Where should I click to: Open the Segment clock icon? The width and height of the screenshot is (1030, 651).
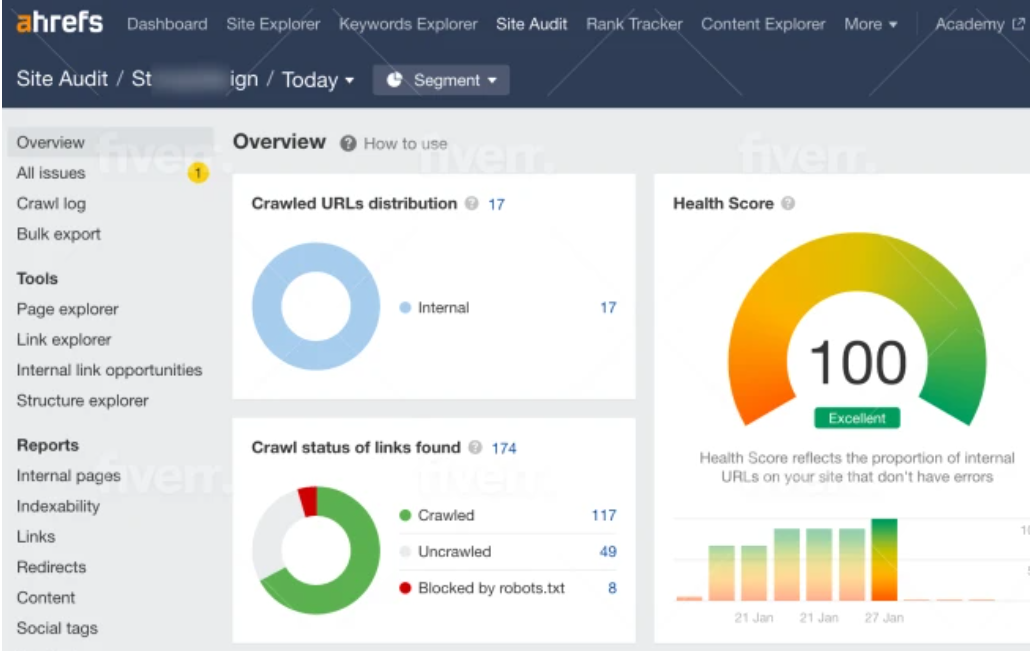[x=395, y=80]
